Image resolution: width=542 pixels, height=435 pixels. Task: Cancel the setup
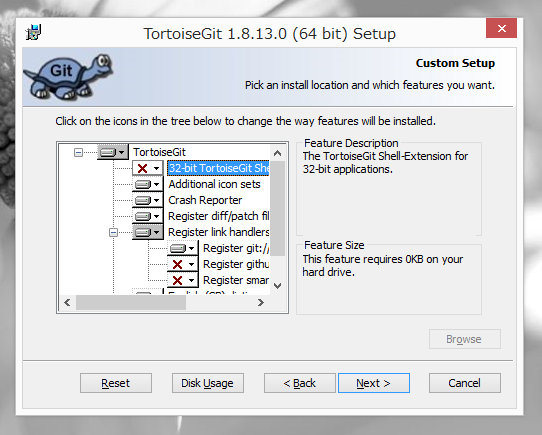[x=465, y=383]
